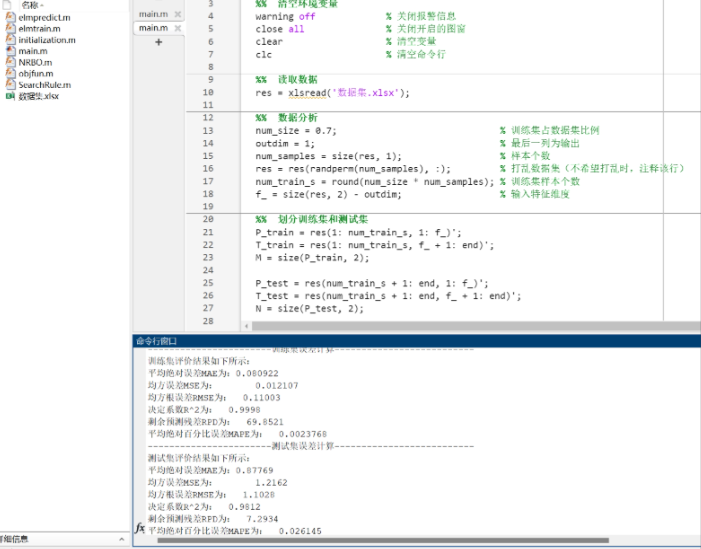Click 'f_ = size(res, 2) - outdim;' line
Image resolution: width=701 pixels, height=549 pixels.
click(328, 194)
